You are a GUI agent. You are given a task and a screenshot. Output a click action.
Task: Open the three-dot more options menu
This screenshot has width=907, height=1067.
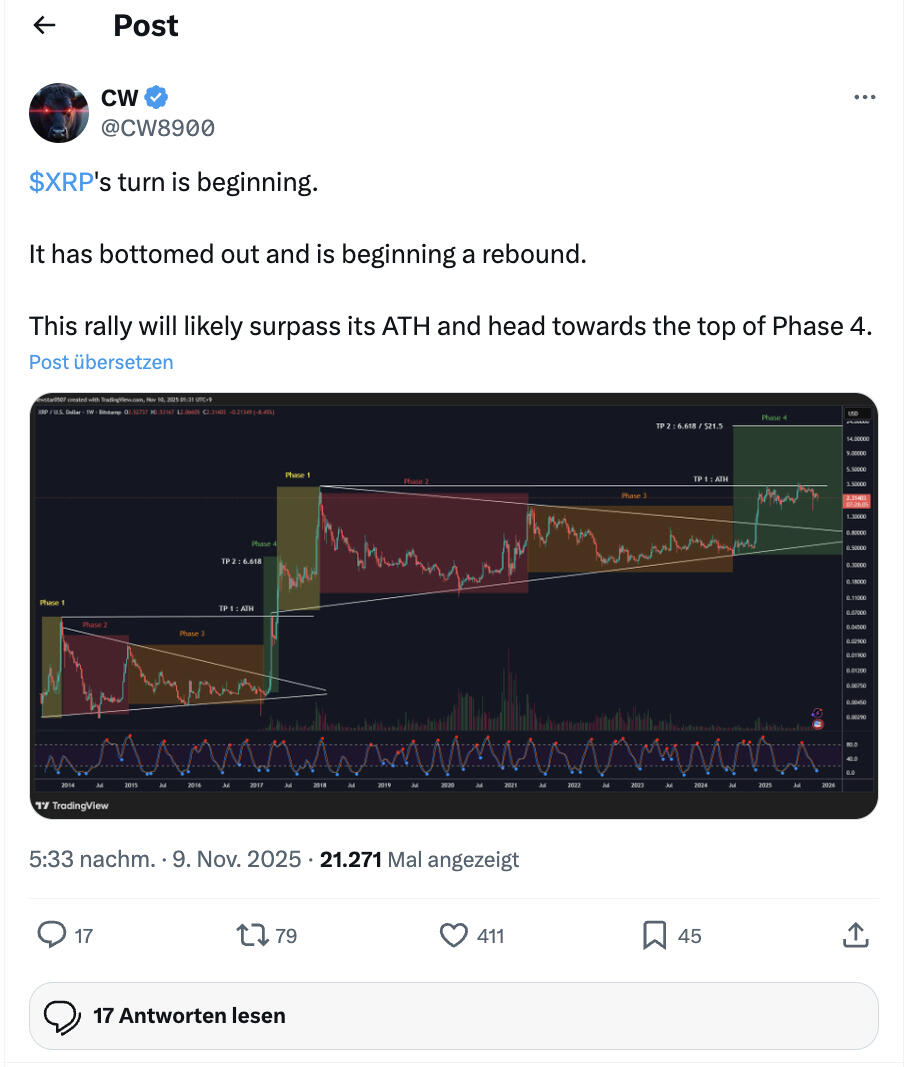click(864, 98)
